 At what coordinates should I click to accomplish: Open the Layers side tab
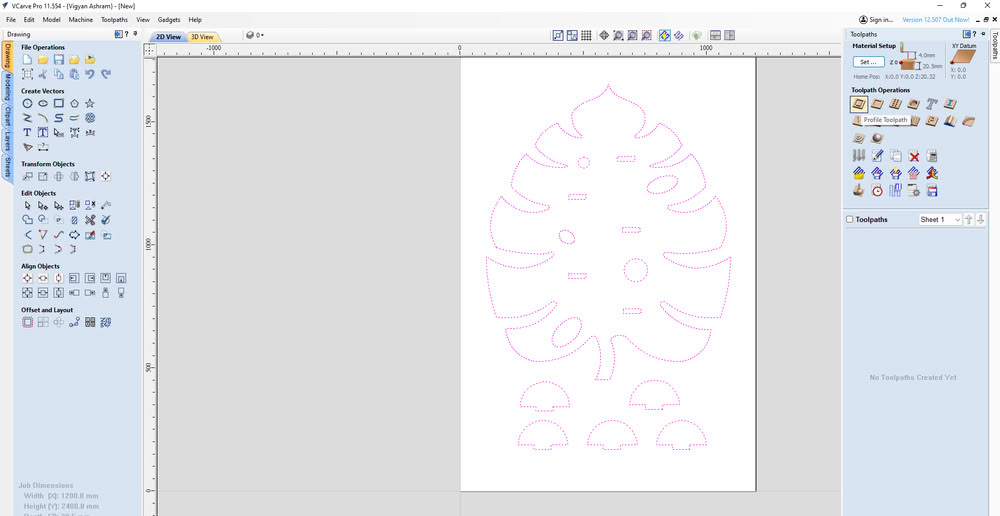[x=7, y=143]
